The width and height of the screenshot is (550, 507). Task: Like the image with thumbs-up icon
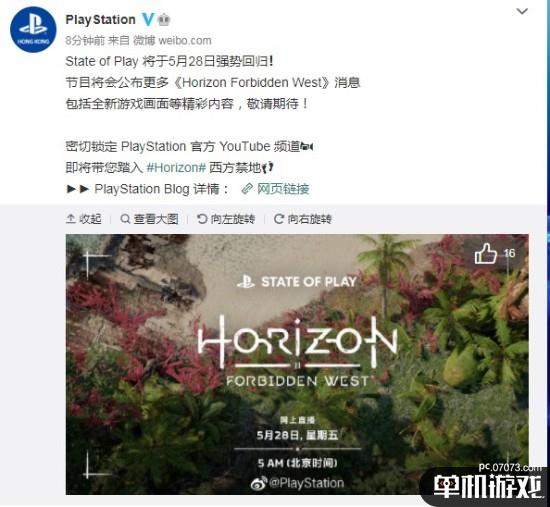(486, 253)
